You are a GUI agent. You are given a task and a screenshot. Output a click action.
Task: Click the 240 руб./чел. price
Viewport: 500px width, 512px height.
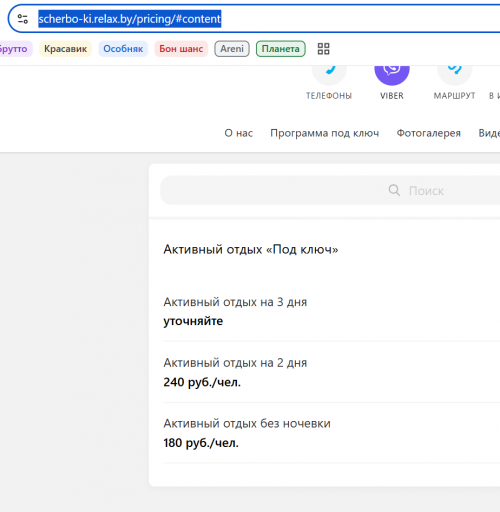pos(202,382)
